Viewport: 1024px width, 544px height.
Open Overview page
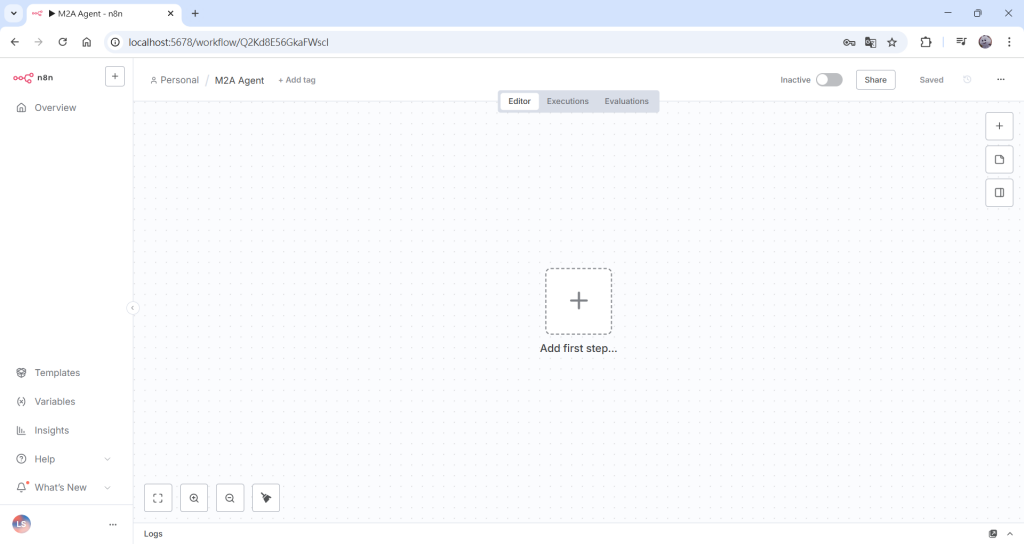point(56,108)
